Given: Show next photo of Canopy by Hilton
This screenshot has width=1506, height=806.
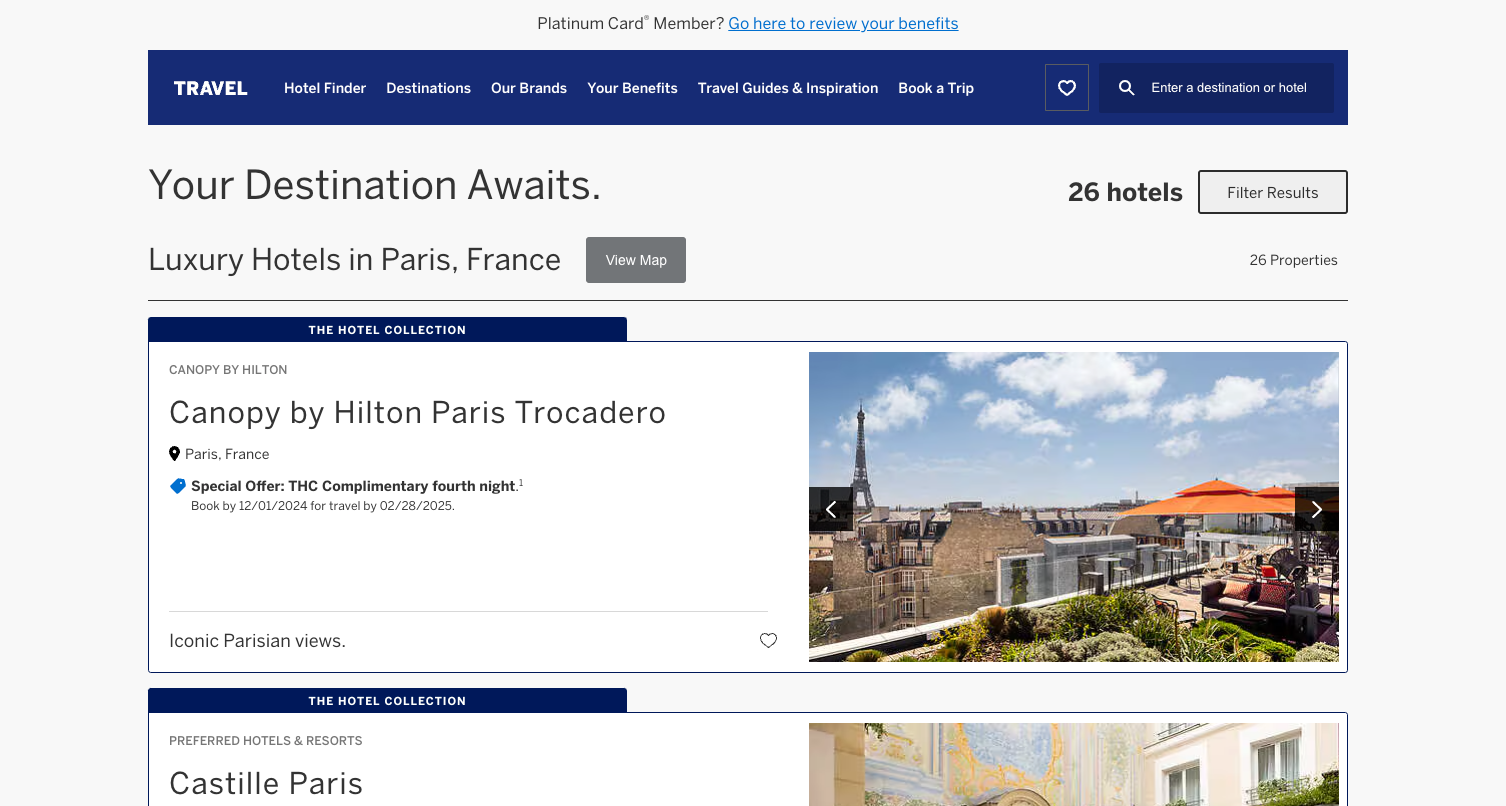Looking at the screenshot, I should [x=1316, y=510].
